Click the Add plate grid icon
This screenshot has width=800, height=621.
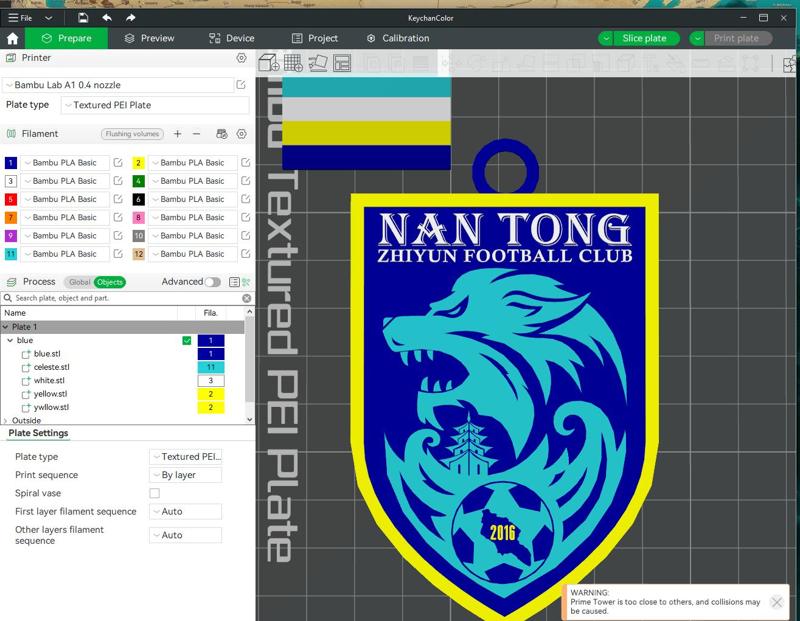coord(293,63)
